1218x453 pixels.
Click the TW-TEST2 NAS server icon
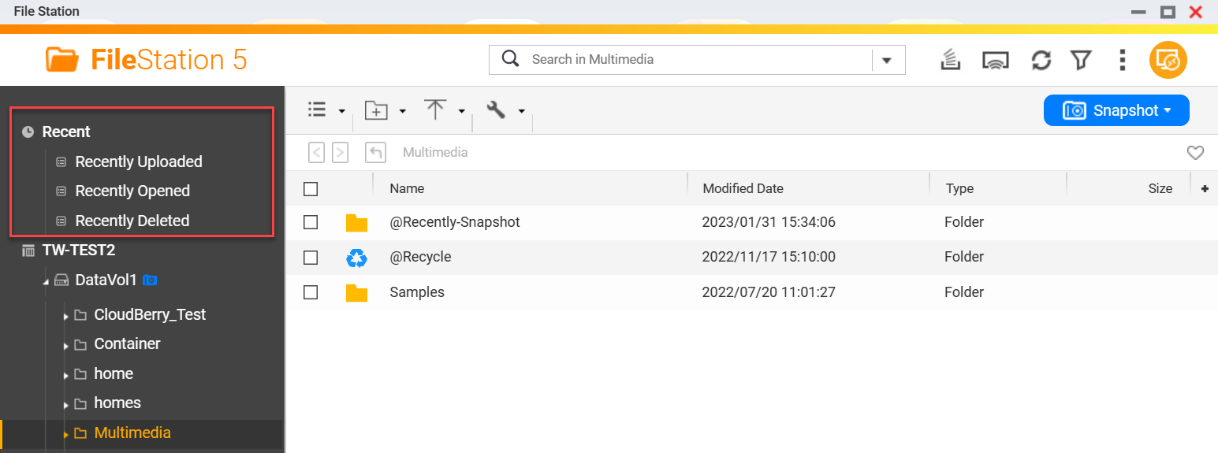pyautogui.click(x=28, y=250)
